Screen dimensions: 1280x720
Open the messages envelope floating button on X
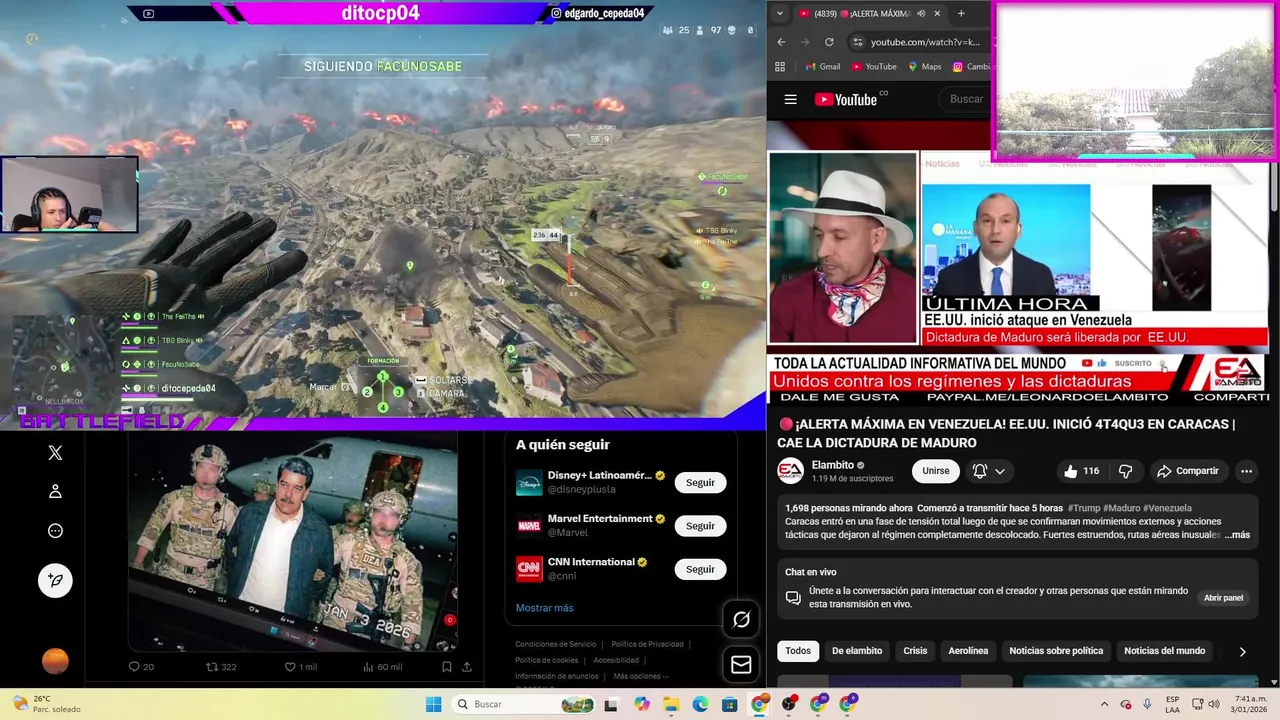pos(741,664)
